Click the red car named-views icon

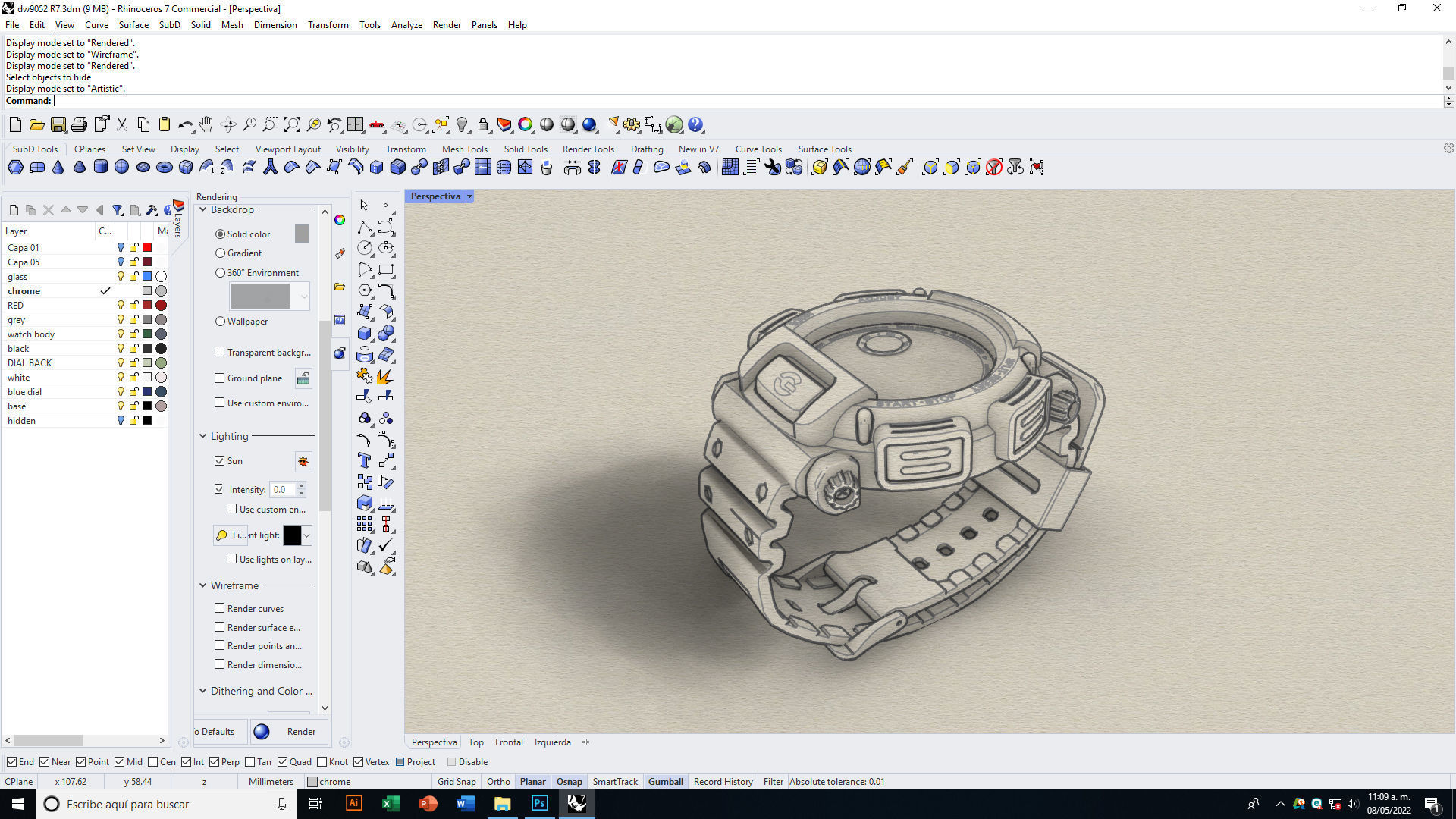[x=377, y=124]
